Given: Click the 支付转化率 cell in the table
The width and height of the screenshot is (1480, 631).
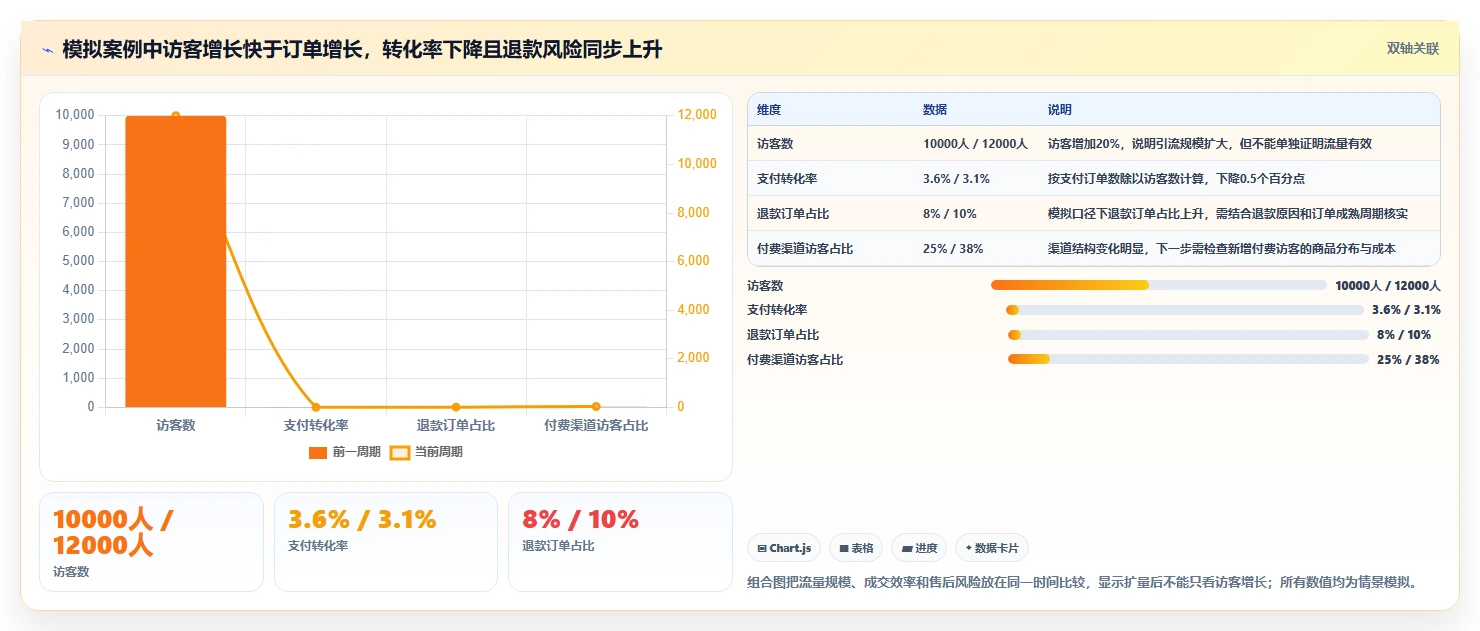Looking at the screenshot, I should pyautogui.click(x=787, y=179).
